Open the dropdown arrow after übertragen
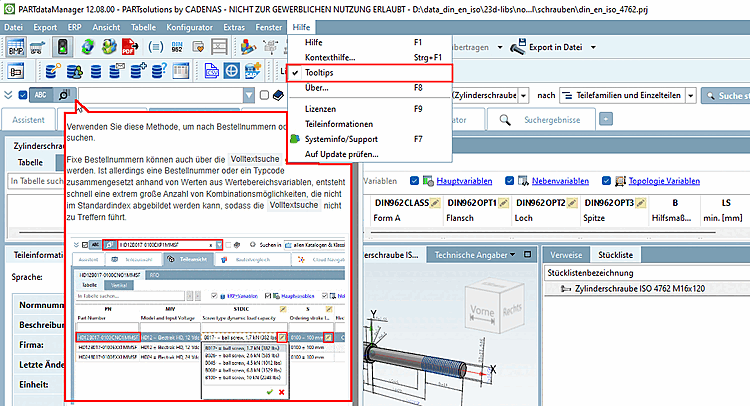750x406 pixels. [500, 47]
